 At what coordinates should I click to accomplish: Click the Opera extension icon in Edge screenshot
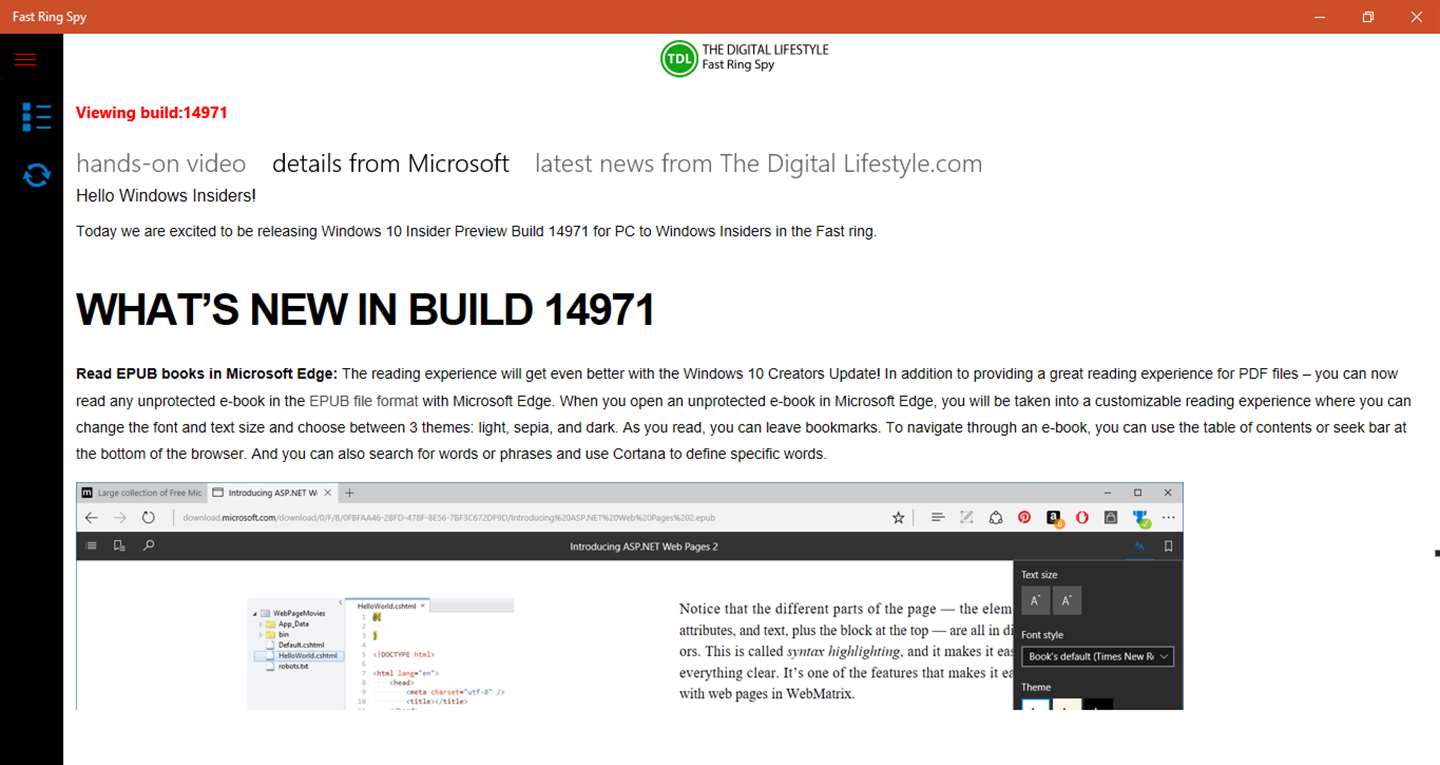click(x=1082, y=517)
